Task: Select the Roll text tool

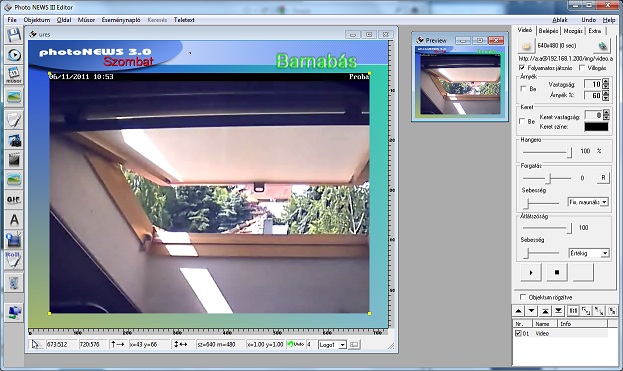Action: [x=14, y=259]
